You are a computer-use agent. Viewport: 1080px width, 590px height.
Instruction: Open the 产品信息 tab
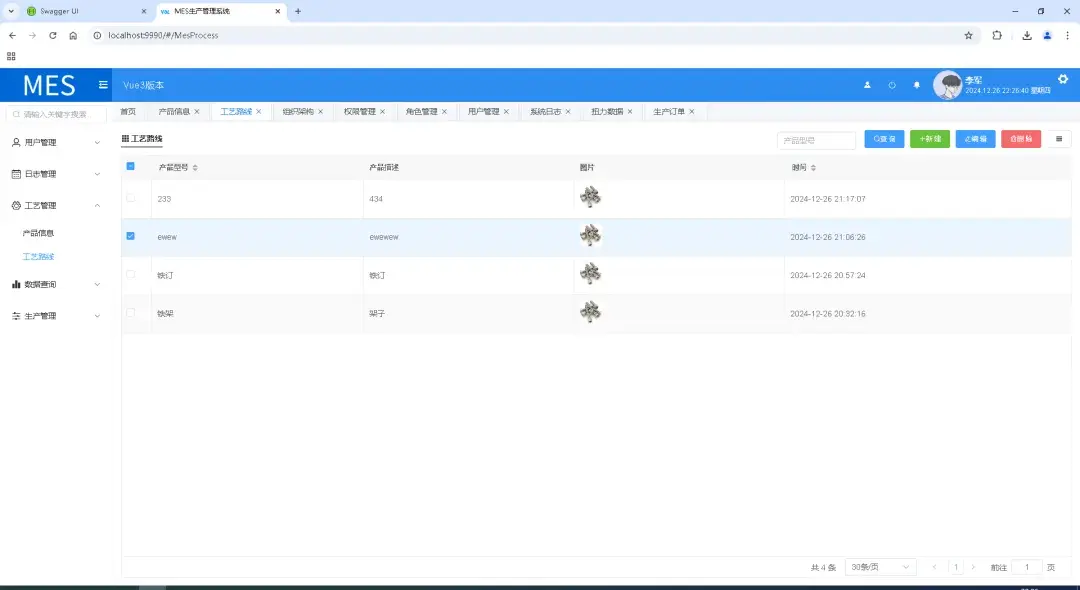point(175,111)
